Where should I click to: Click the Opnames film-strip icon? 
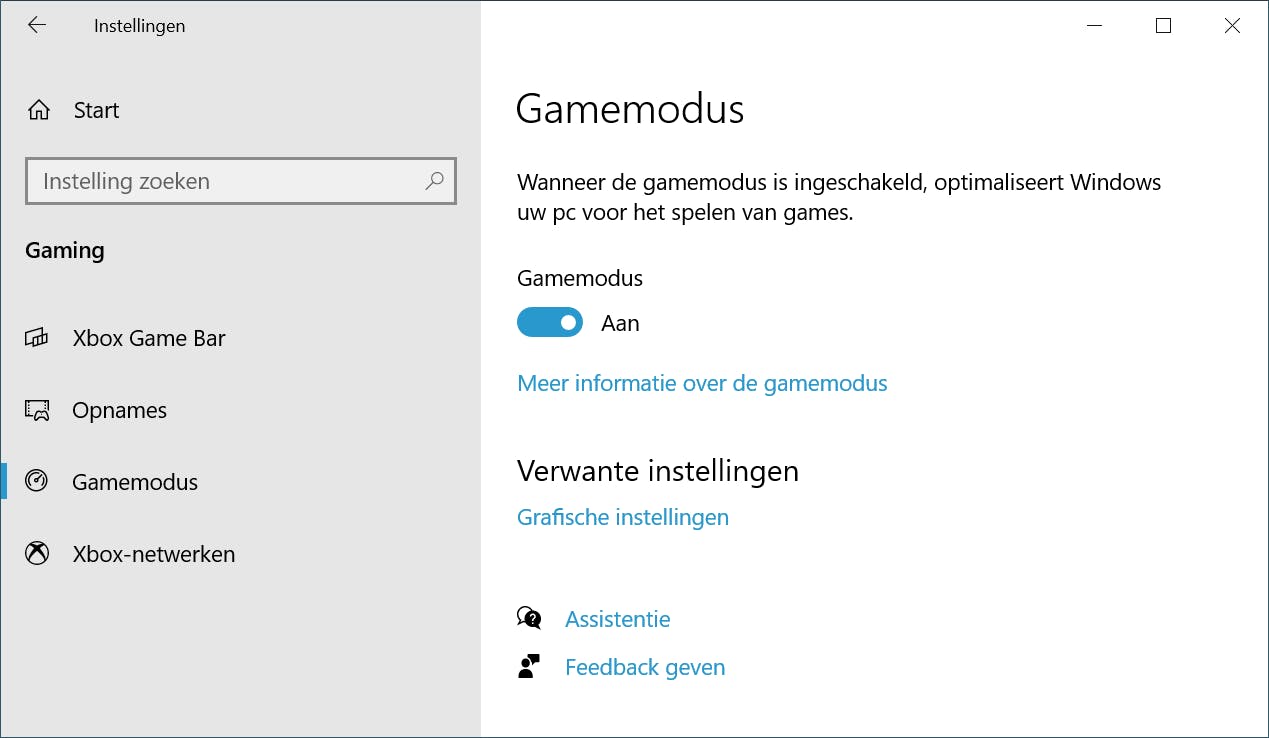click(x=36, y=410)
